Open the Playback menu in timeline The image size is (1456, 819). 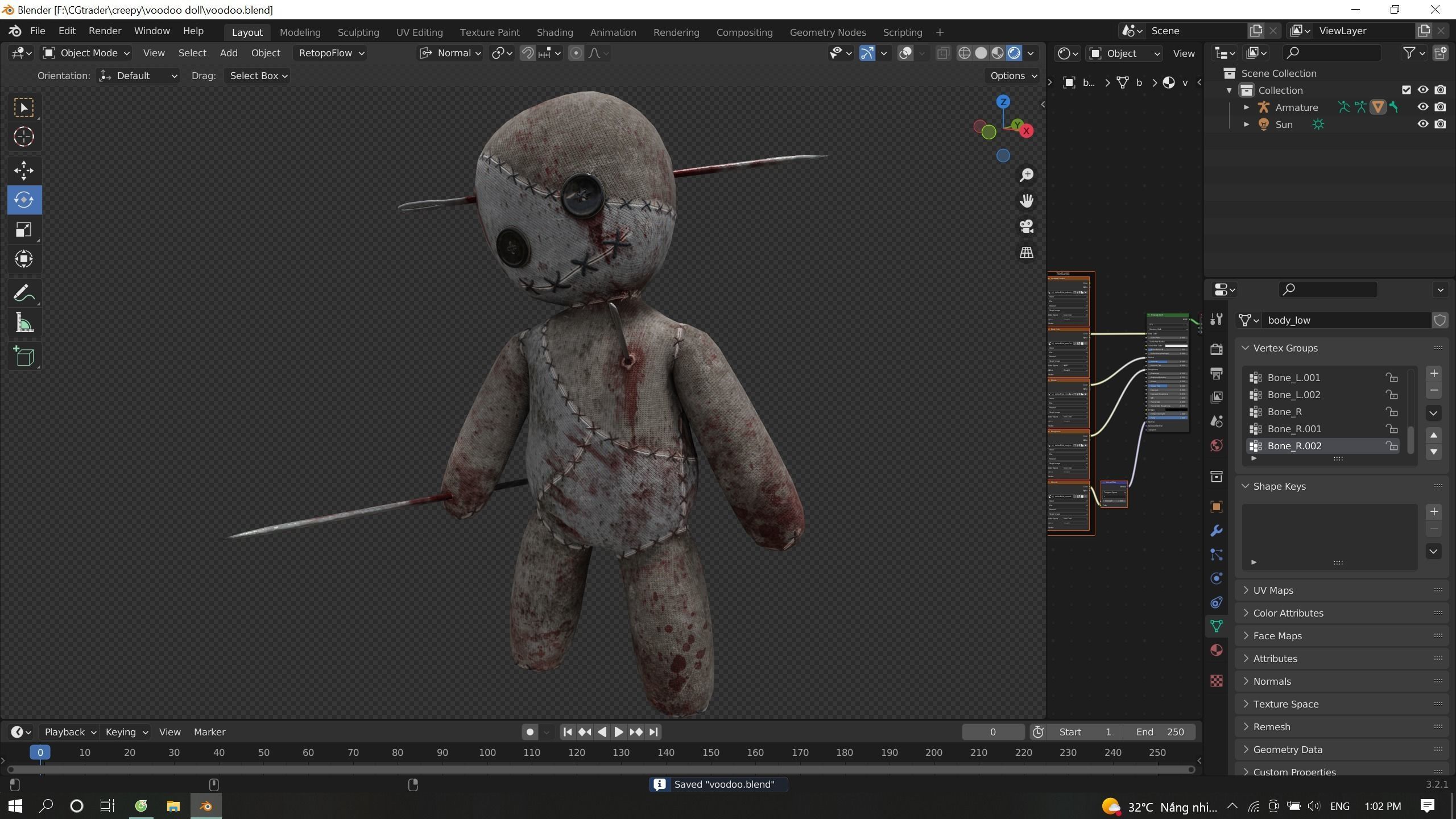coord(69,732)
